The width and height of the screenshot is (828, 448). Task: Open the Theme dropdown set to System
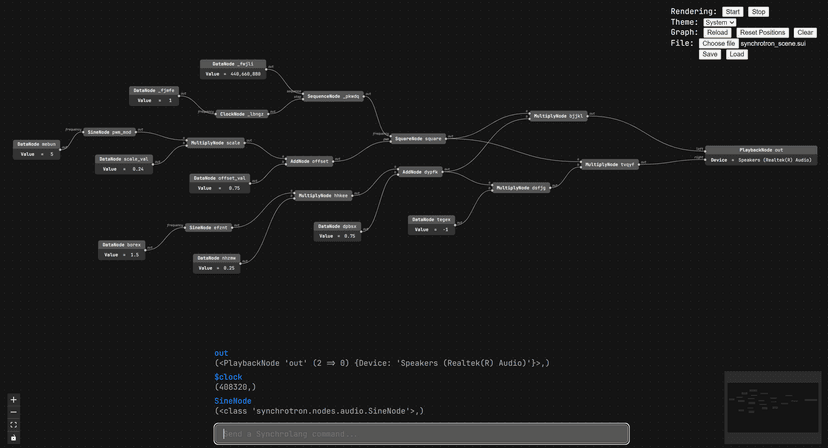point(719,22)
